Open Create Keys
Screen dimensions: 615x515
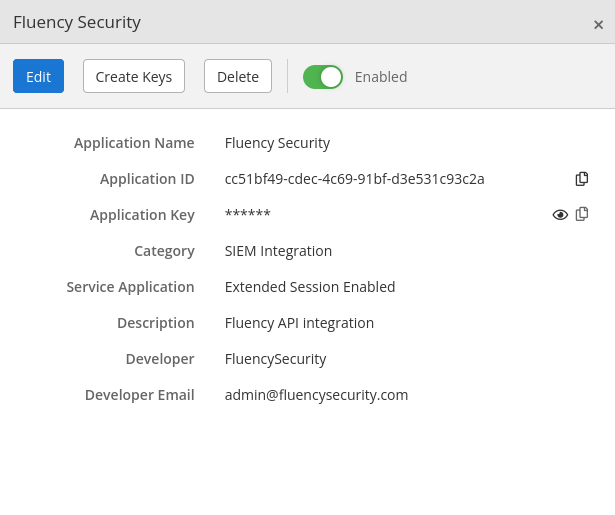134,76
